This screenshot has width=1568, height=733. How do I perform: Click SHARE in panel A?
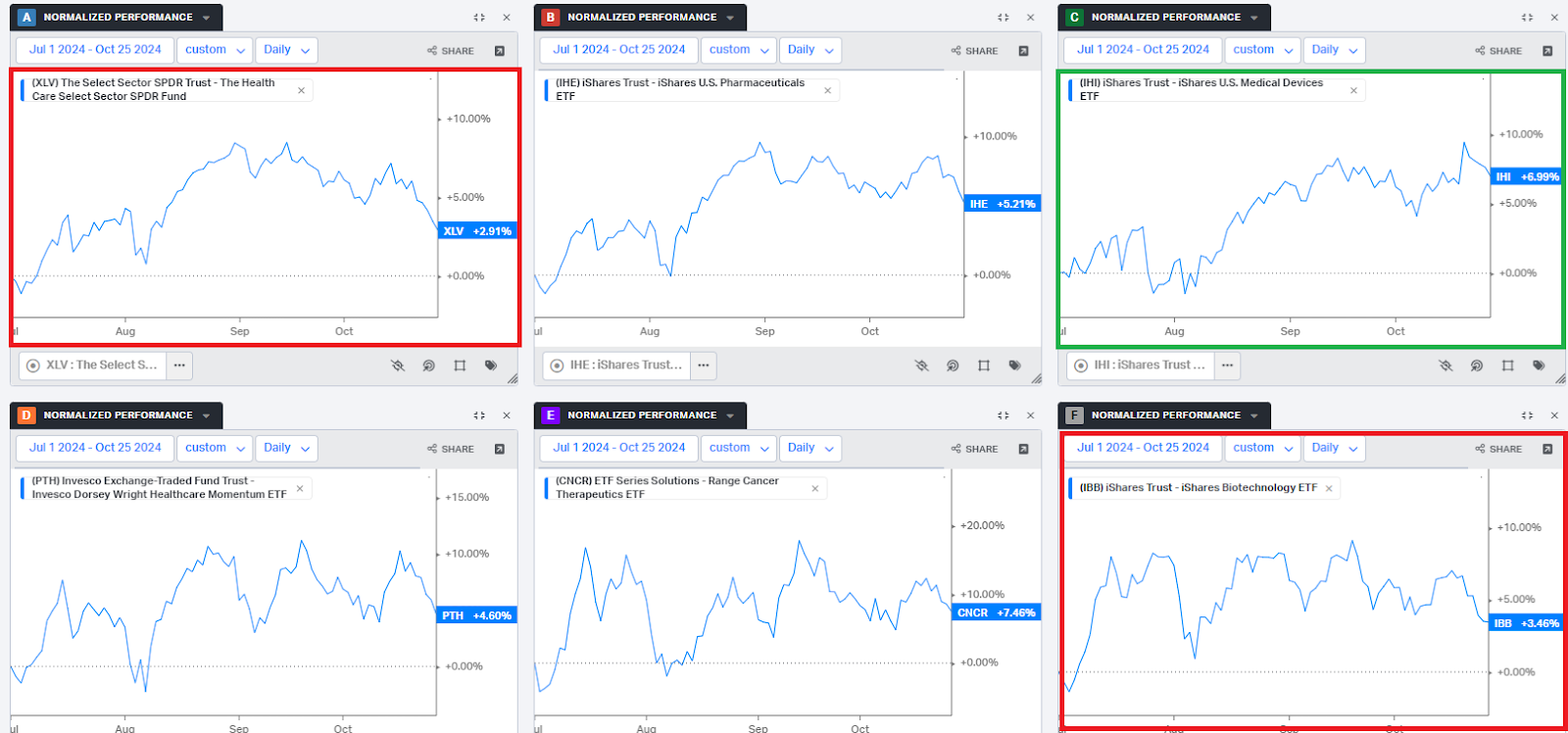click(451, 51)
